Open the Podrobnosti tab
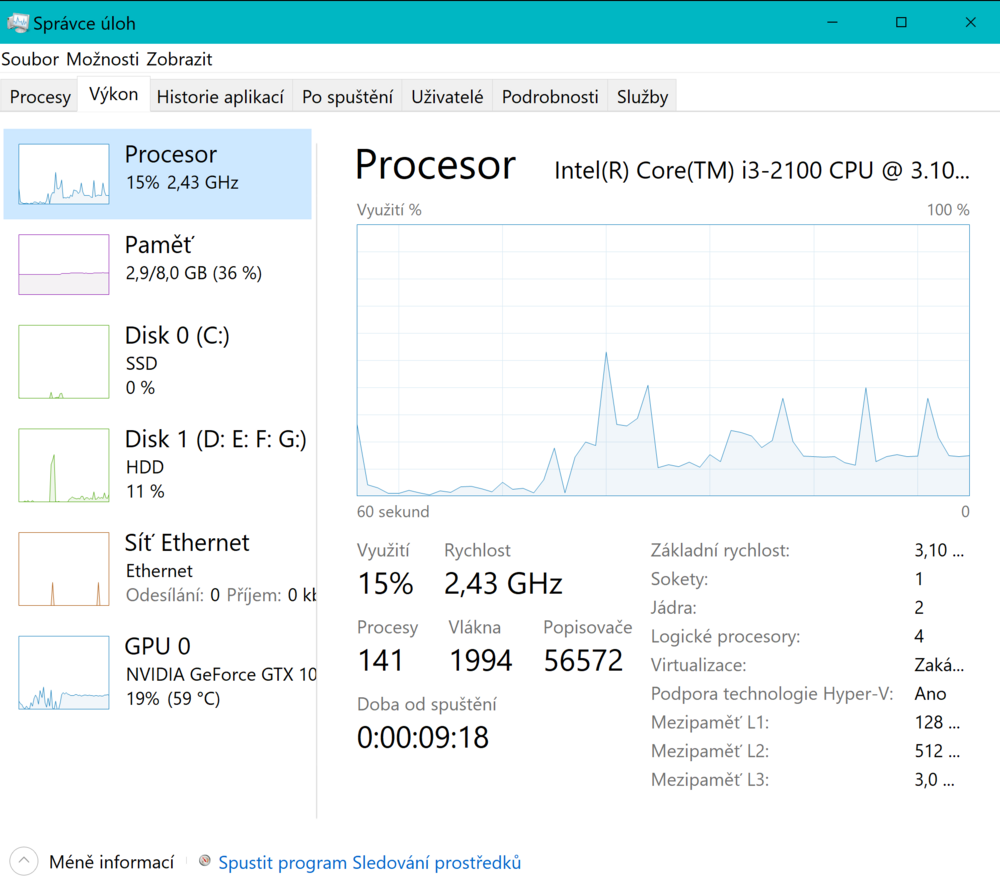 [550, 97]
